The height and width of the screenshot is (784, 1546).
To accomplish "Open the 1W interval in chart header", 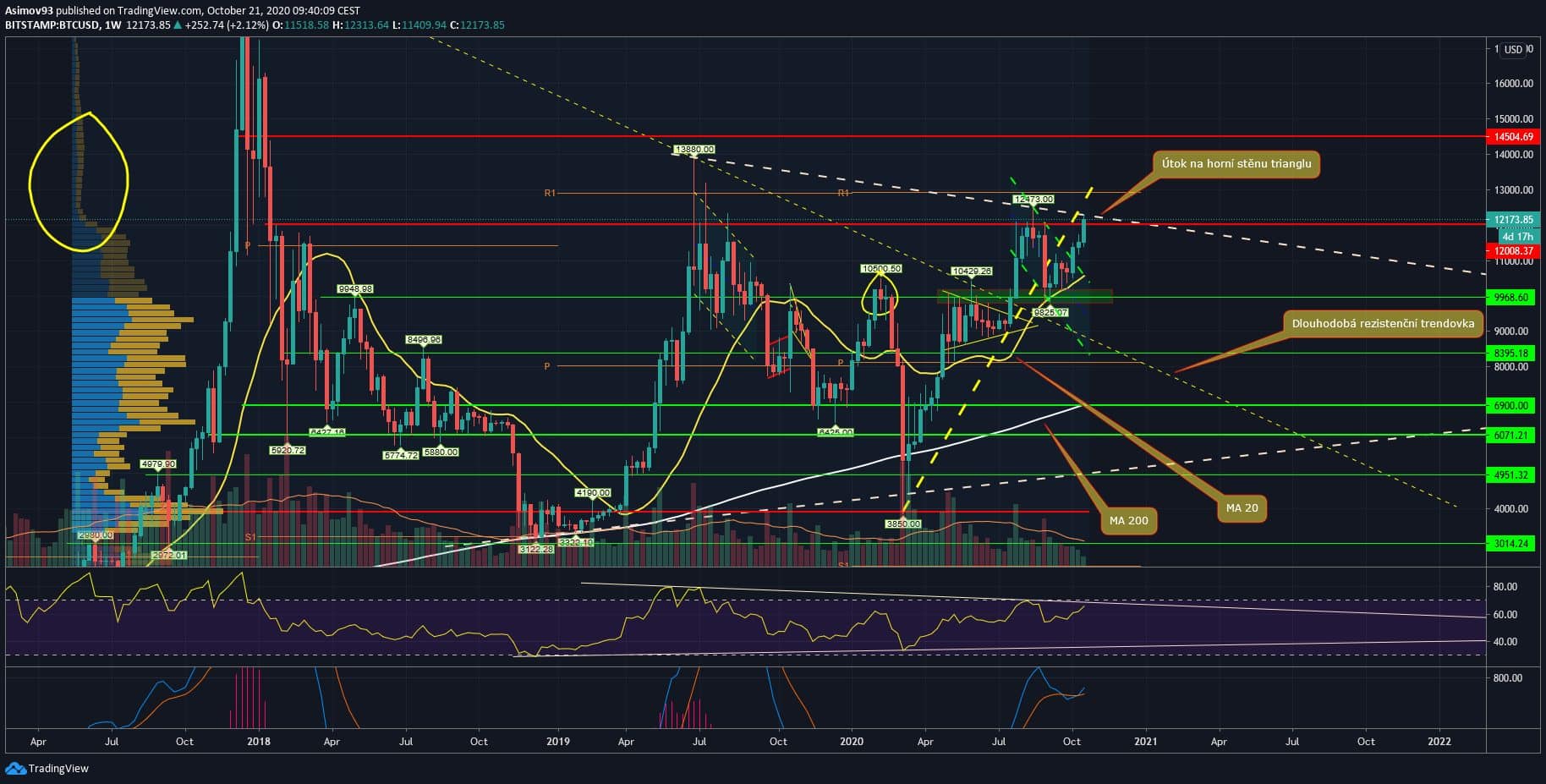I will pos(111,25).
